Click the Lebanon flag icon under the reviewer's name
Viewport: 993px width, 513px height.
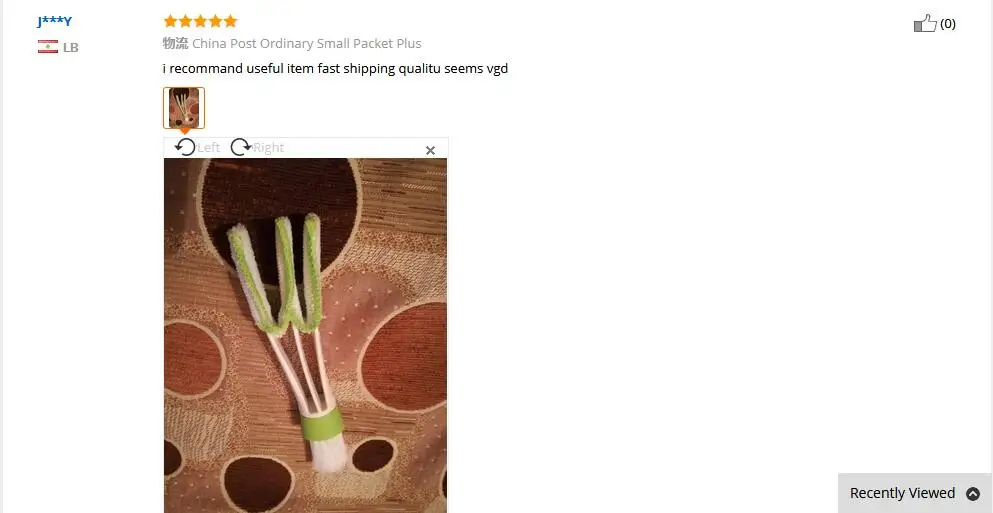(x=47, y=47)
